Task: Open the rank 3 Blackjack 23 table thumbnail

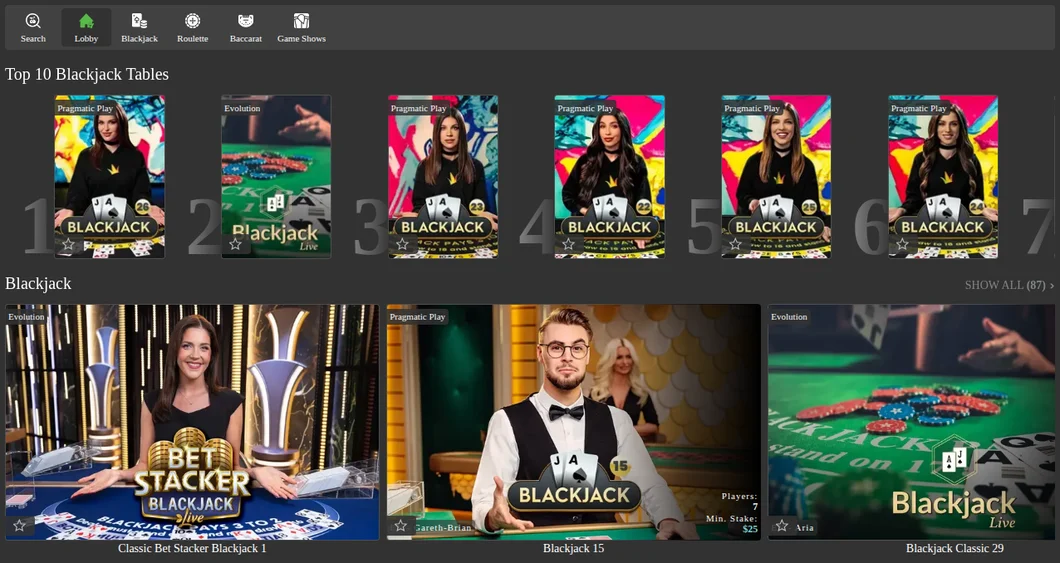Action: pyautogui.click(x=443, y=176)
